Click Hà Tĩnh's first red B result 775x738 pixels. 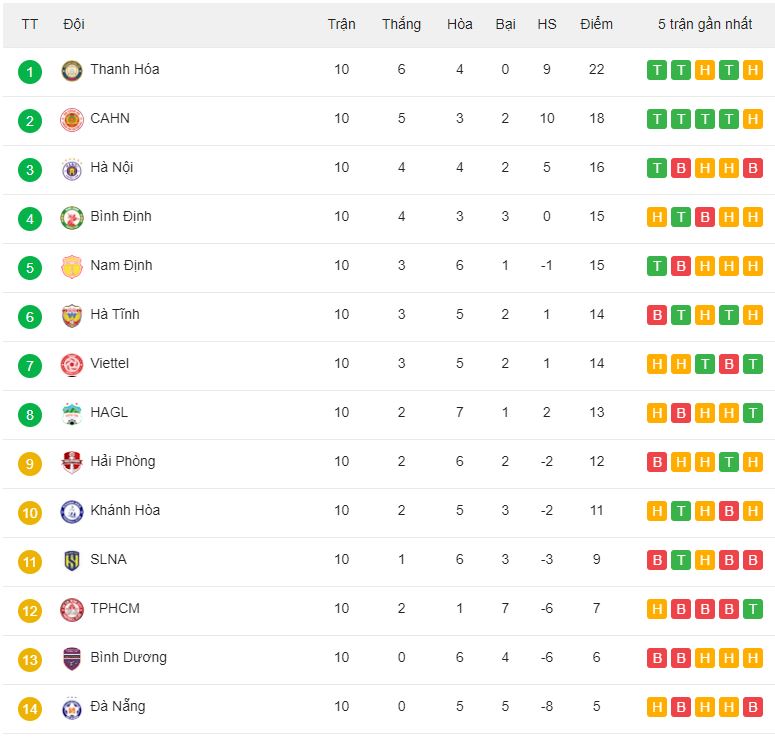coord(657,315)
